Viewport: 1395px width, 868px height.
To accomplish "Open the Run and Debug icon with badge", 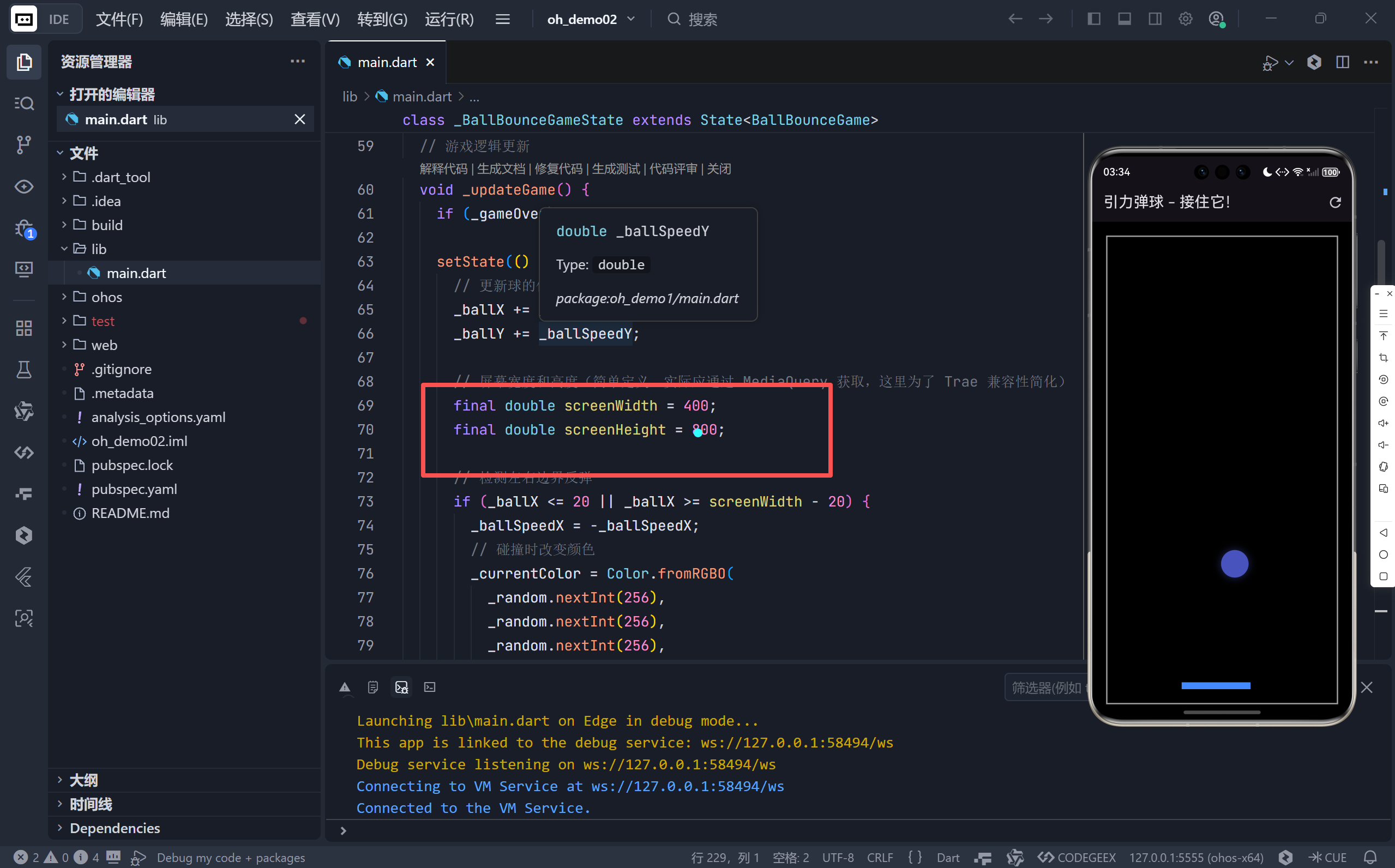I will tap(23, 228).
